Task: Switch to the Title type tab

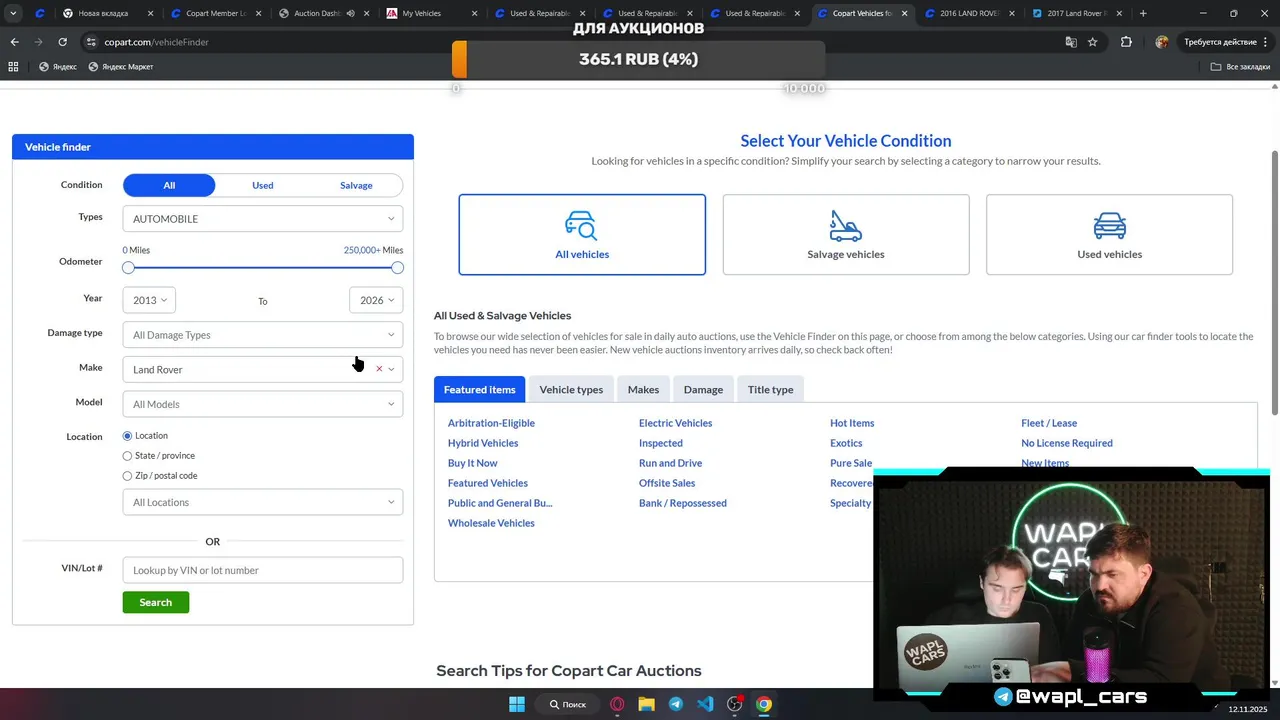Action: click(x=770, y=389)
